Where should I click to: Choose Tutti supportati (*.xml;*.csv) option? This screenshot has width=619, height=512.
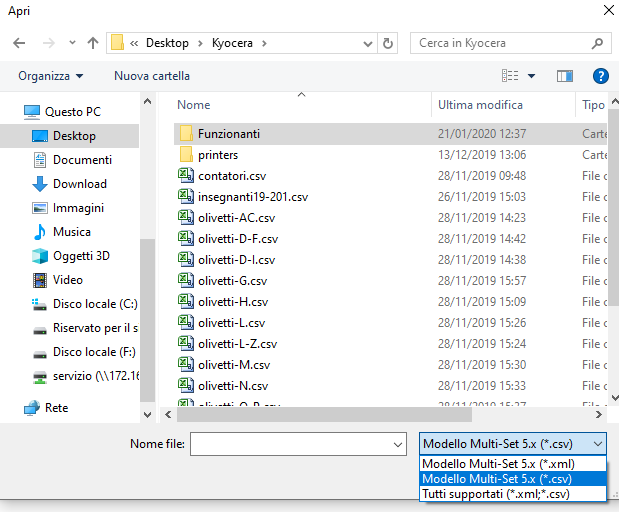coord(512,494)
